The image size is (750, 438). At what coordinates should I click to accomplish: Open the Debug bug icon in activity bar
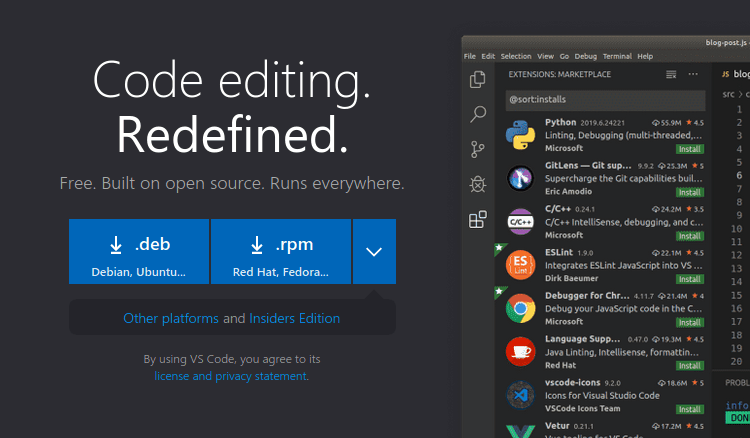pos(478,184)
